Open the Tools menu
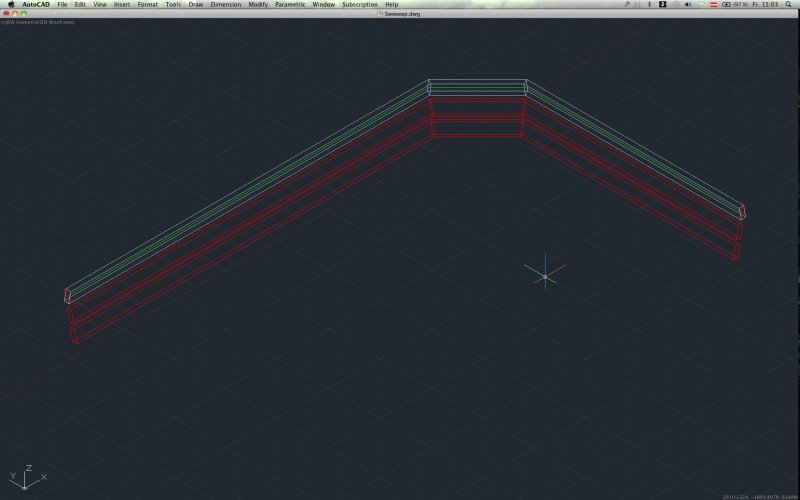Viewport: 800px width, 500px height. [x=173, y=4]
